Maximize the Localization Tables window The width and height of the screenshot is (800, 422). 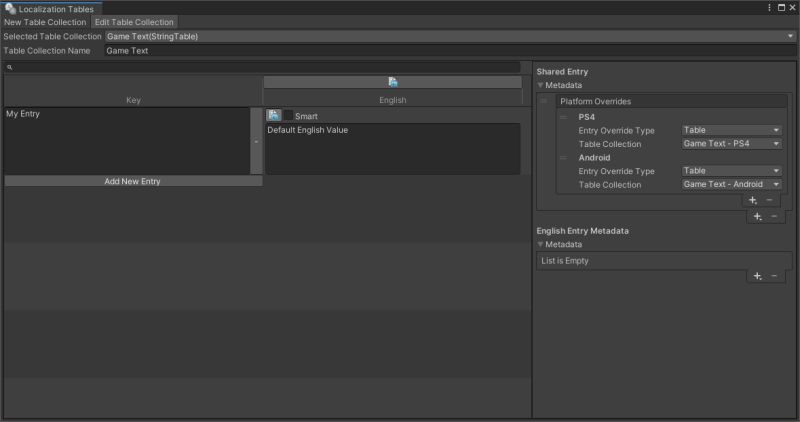point(781,8)
